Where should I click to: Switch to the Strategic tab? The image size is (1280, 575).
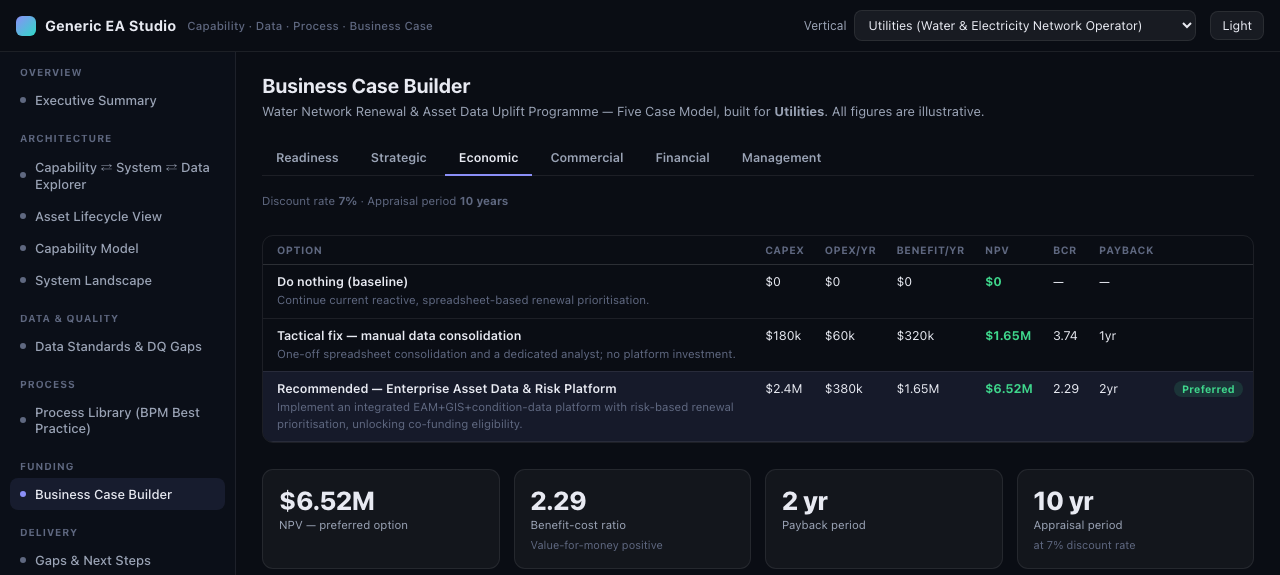399,158
